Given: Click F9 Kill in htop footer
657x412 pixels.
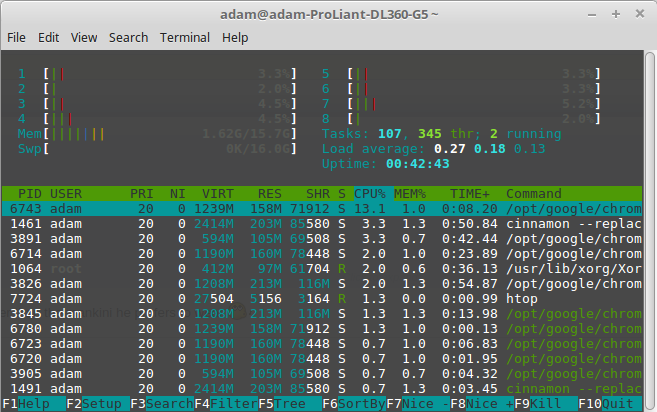Looking at the screenshot, I should [538, 403].
